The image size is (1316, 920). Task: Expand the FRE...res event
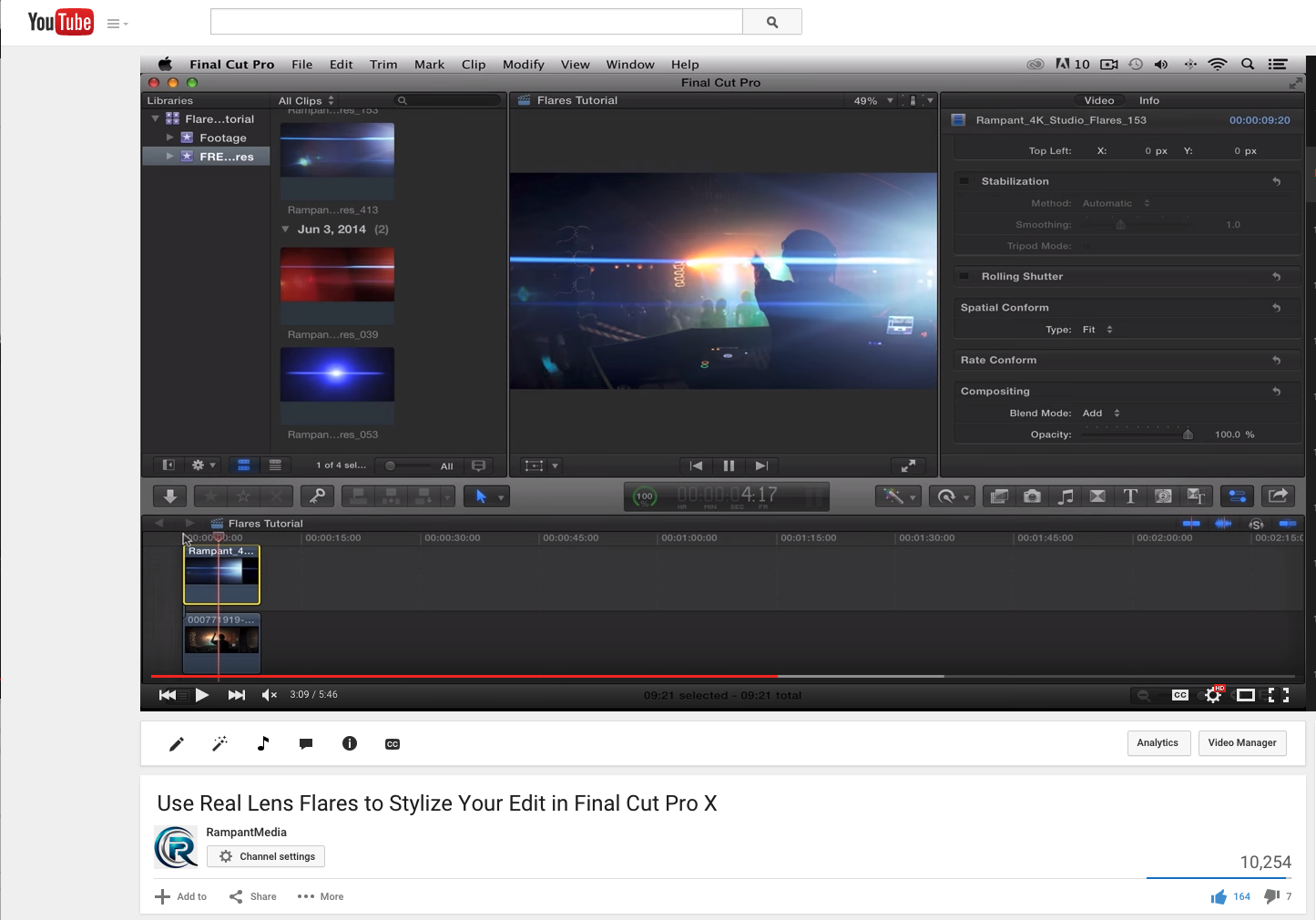click(169, 157)
